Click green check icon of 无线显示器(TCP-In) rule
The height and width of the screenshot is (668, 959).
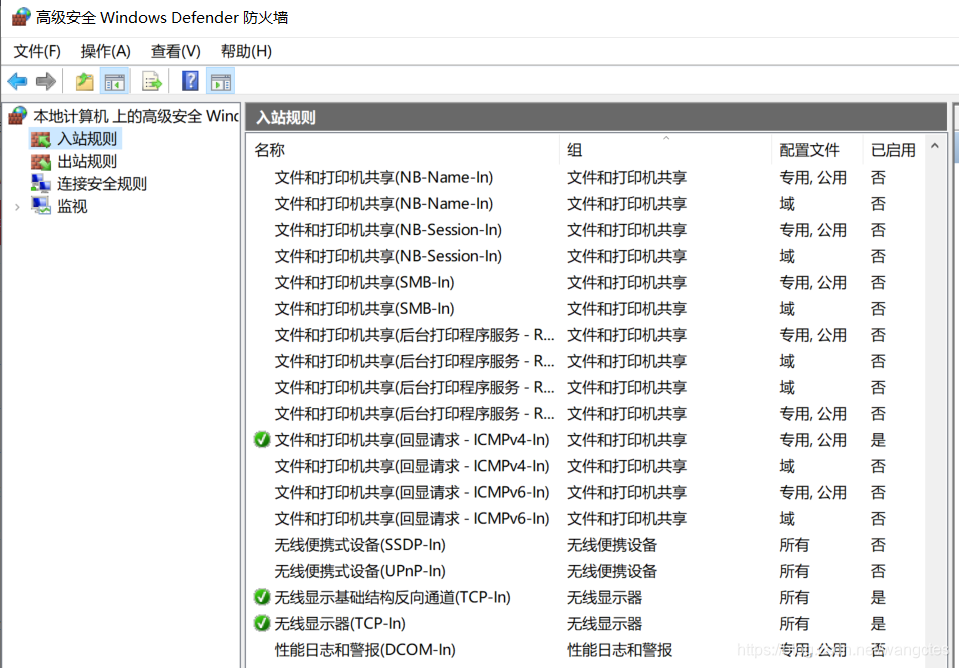[262, 623]
